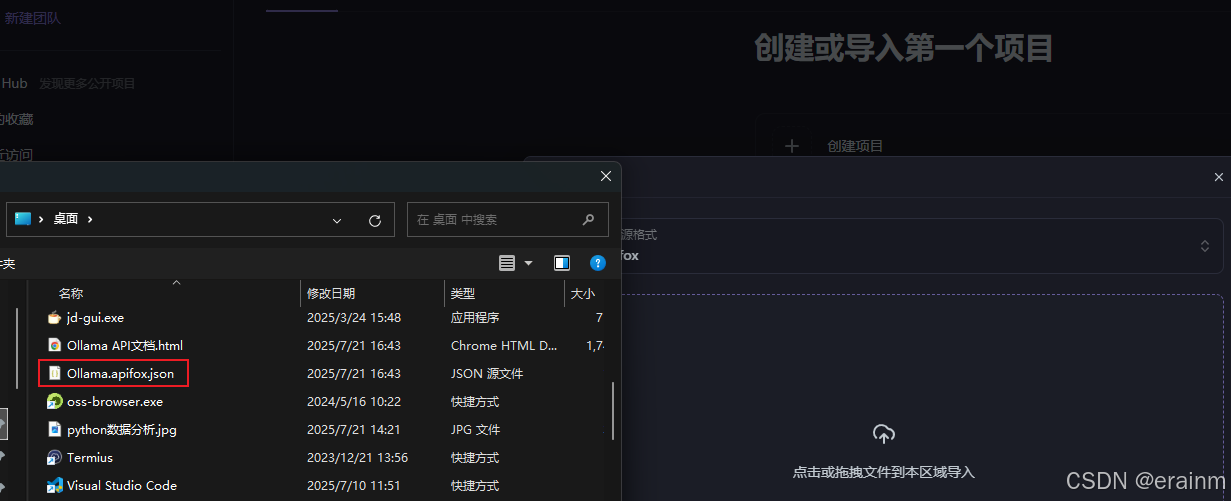The height and width of the screenshot is (501, 1231).
Task: Sort files by 大小 column
Action: click(583, 293)
